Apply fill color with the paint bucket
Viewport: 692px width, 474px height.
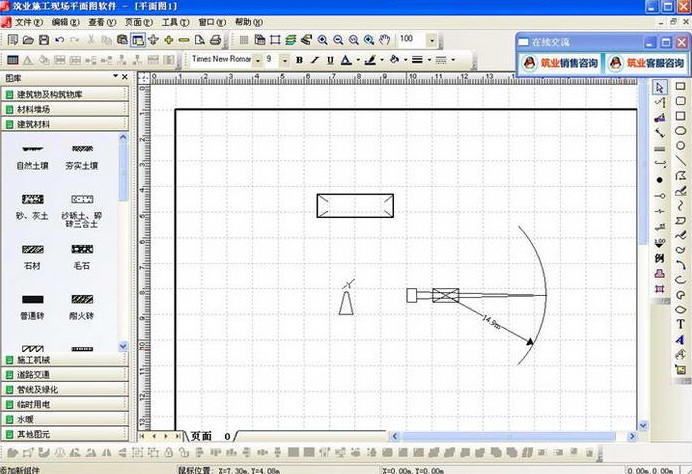pyautogui.click(x=395, y=60)
